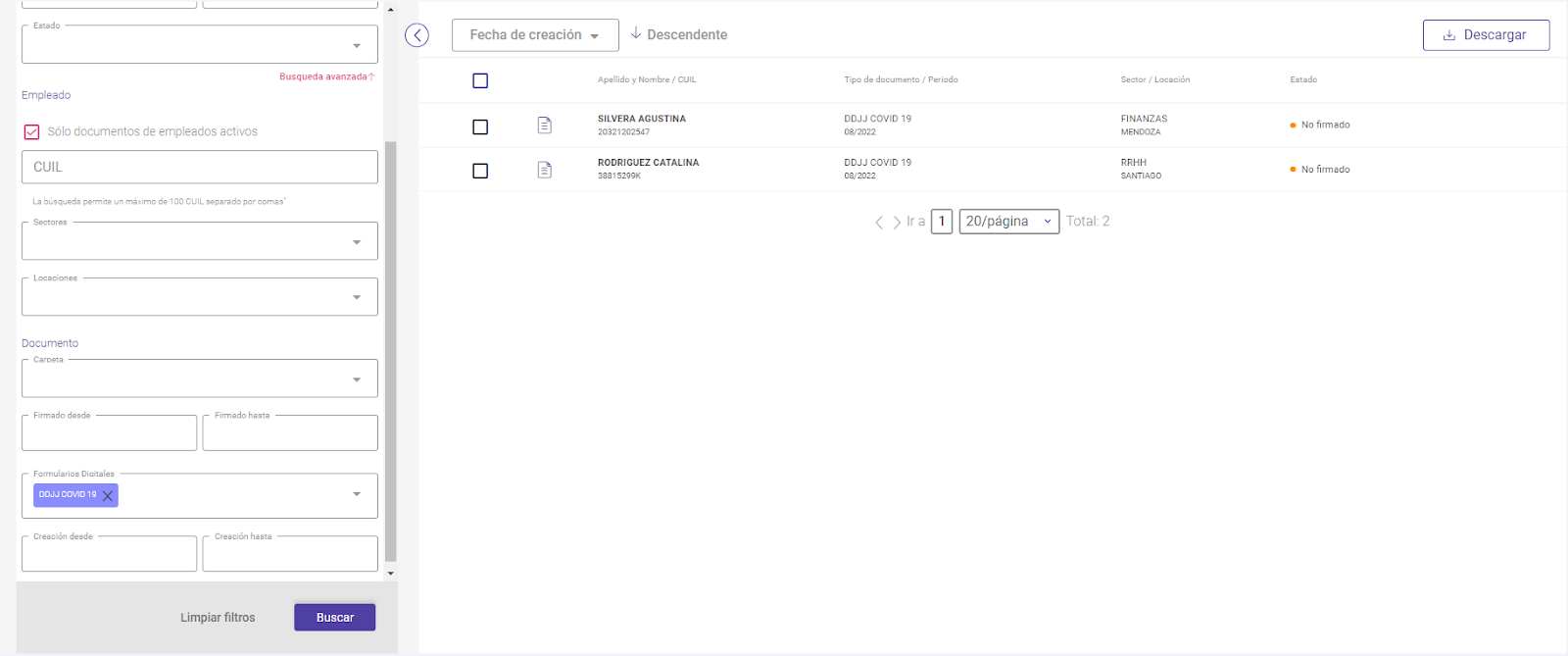The height and width of the screenshot is (656, 1568).
Task: Check the SILVERA AGUSTINA row
Action: click(x=480, y=126)
